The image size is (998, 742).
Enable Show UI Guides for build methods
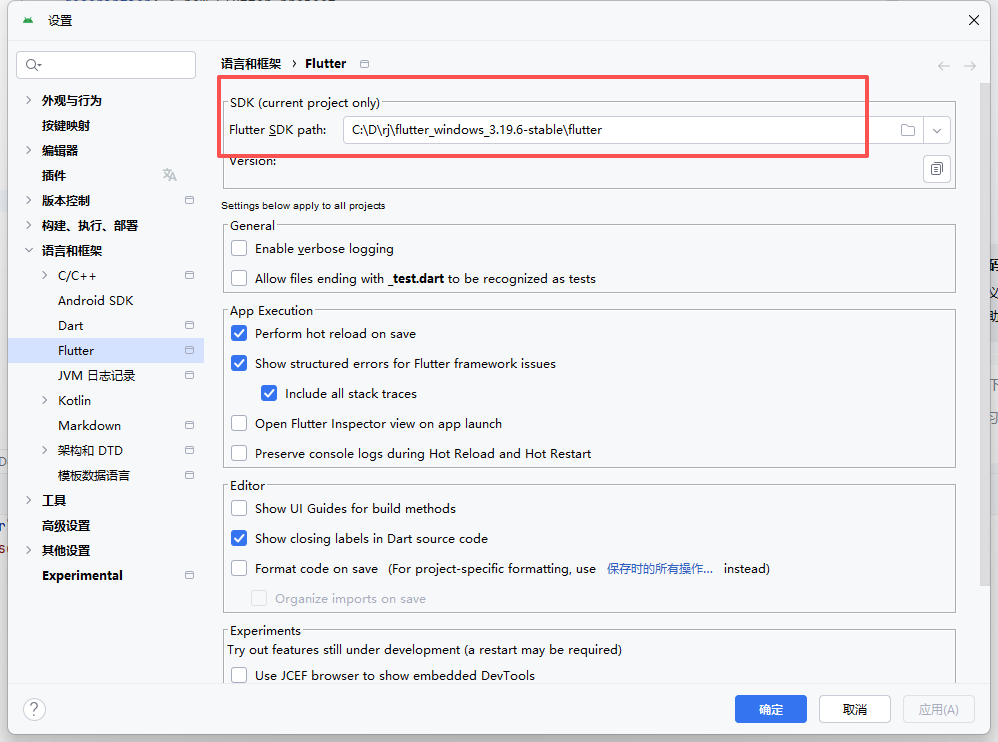(239, 508)
